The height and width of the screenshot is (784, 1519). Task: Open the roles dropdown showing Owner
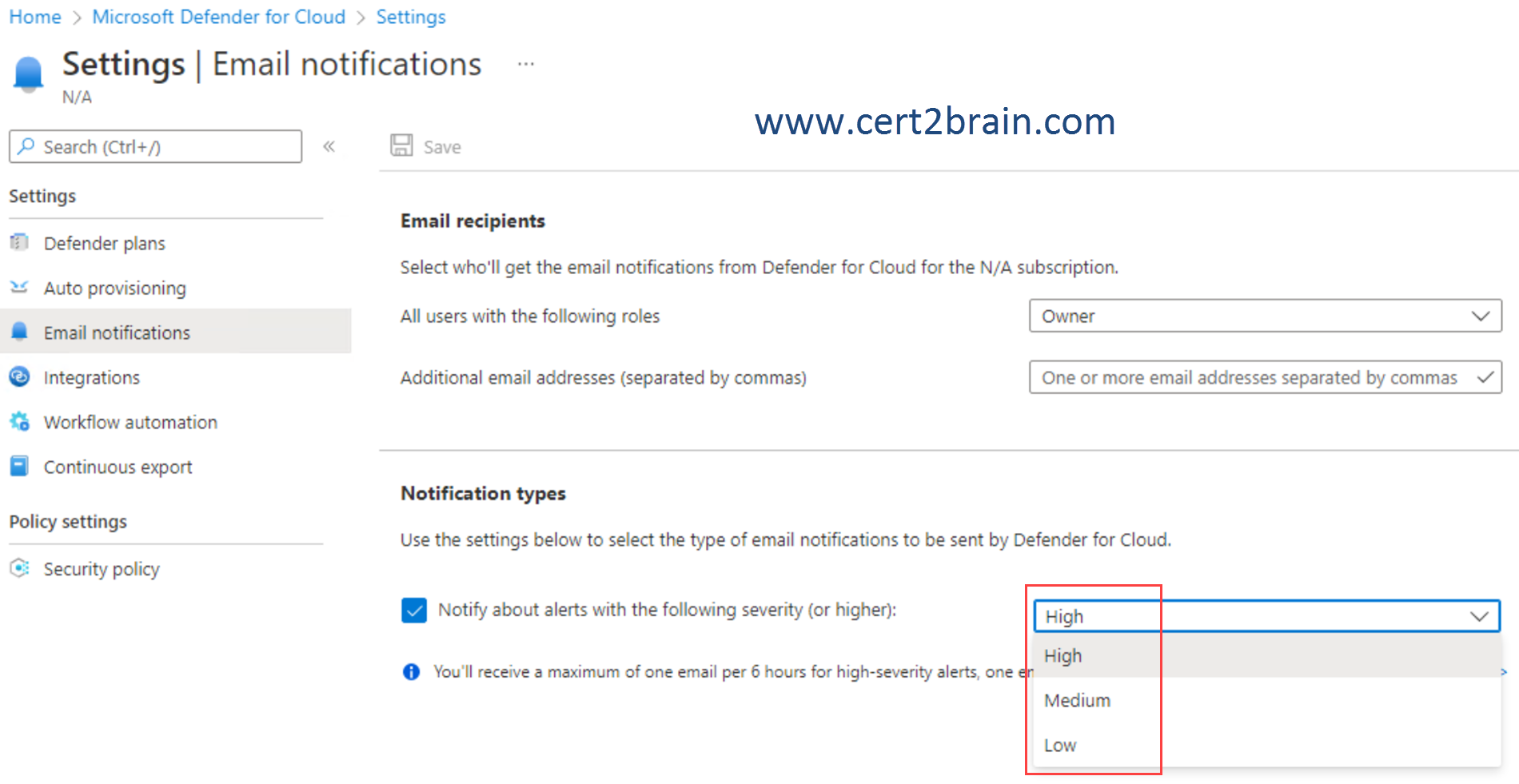point(1265,316)
